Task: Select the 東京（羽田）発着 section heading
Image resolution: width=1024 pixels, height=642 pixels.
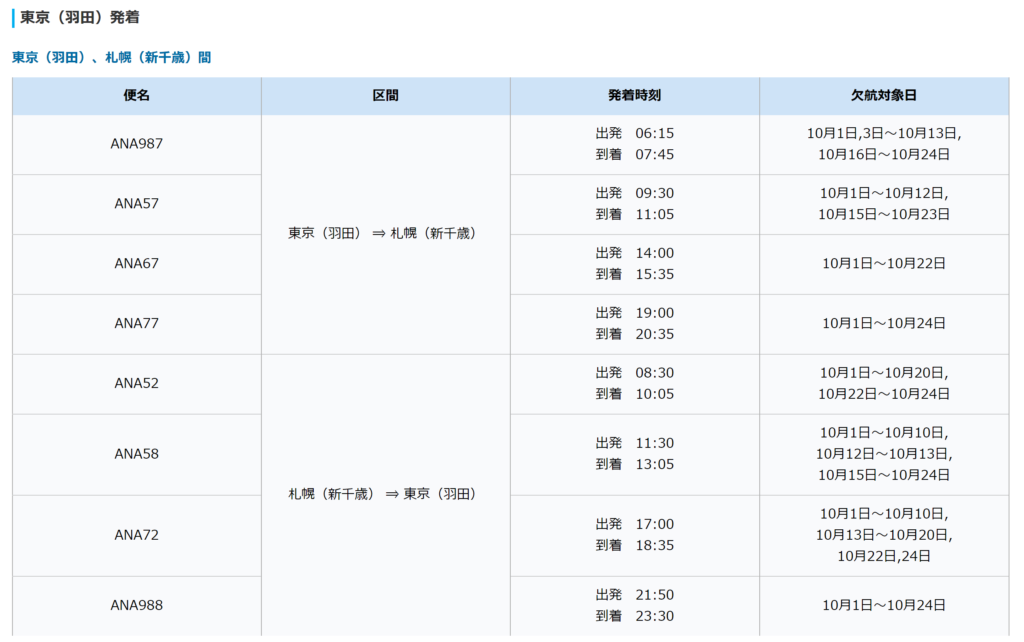Action: pos(80,18)
